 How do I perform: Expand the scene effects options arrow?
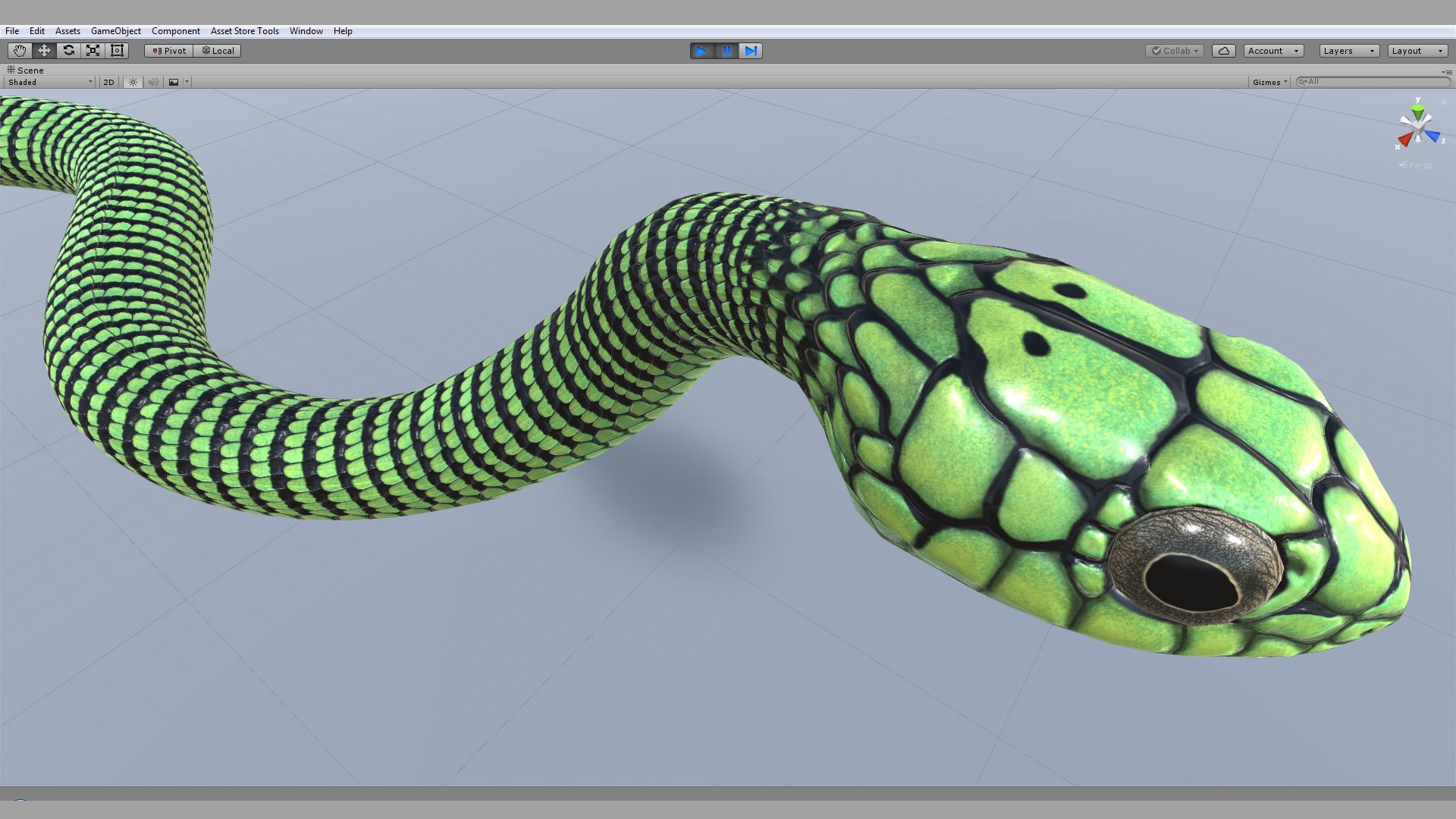pos(187,82)
